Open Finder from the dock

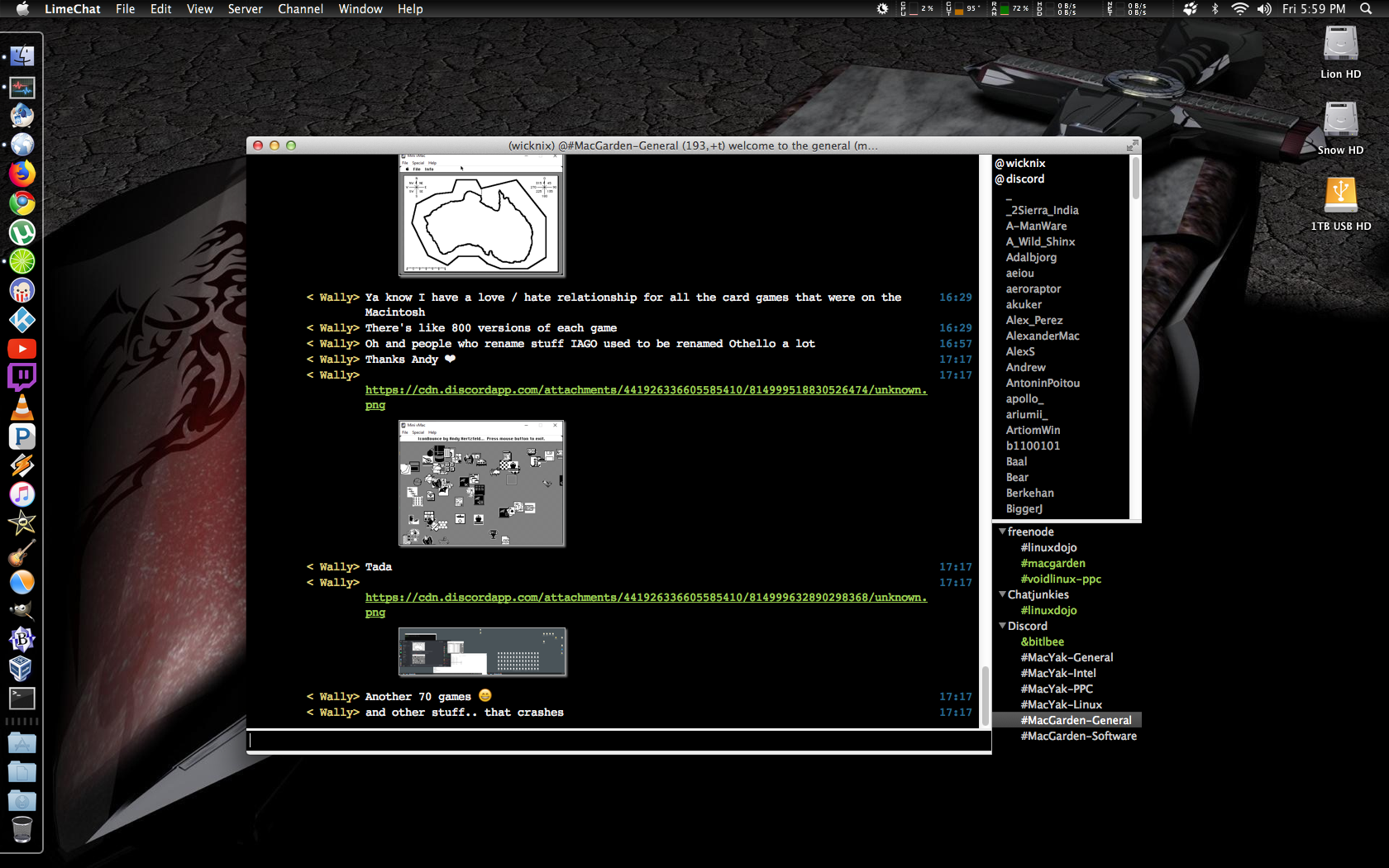pos(22,56)
